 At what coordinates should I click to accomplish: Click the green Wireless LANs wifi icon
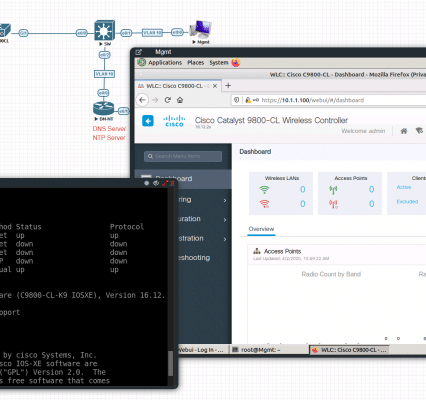click(264, 190)
